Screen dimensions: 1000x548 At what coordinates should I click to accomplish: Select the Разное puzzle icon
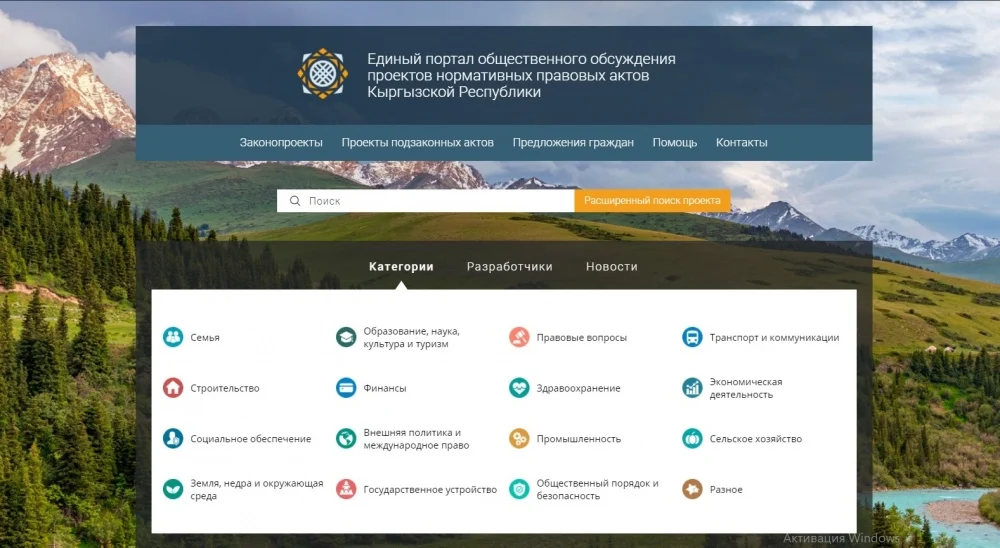[692, 489]
